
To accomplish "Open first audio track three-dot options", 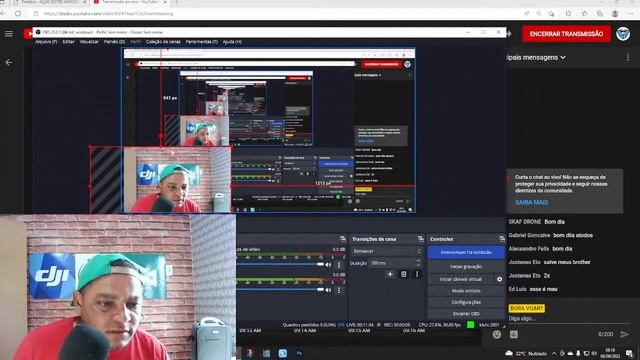I will [x=339, y=265].
